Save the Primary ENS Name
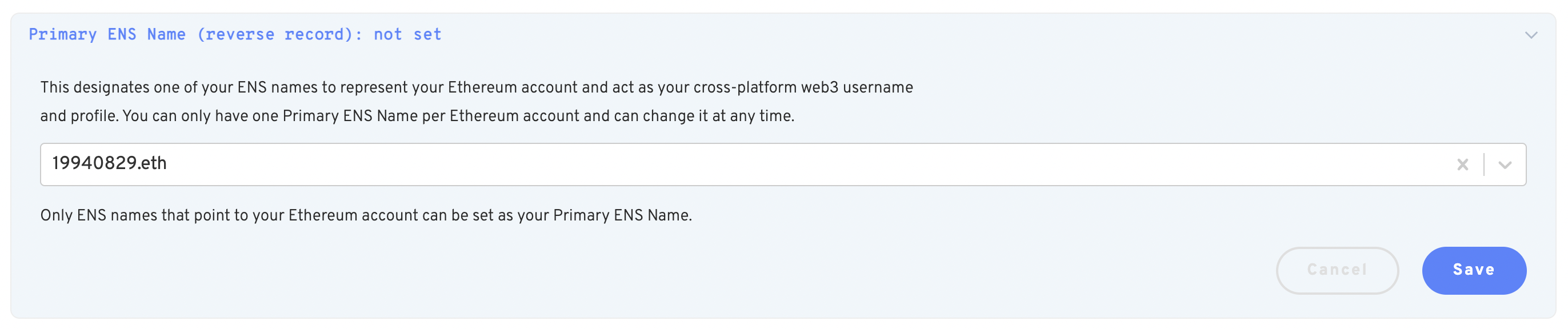 tap(1474, 271)
